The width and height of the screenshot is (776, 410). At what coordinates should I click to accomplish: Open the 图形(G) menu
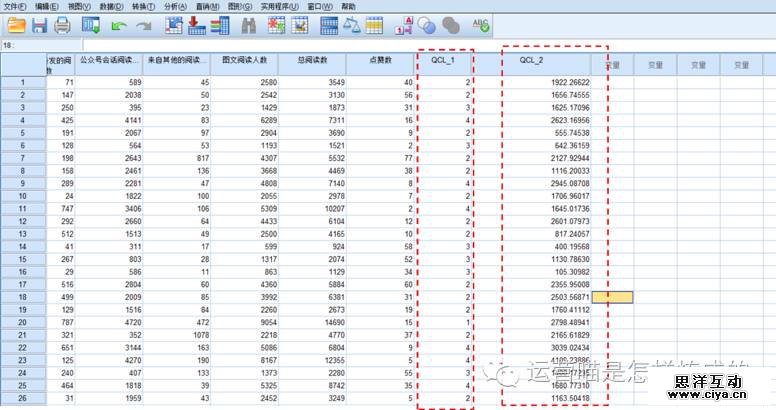240,6
